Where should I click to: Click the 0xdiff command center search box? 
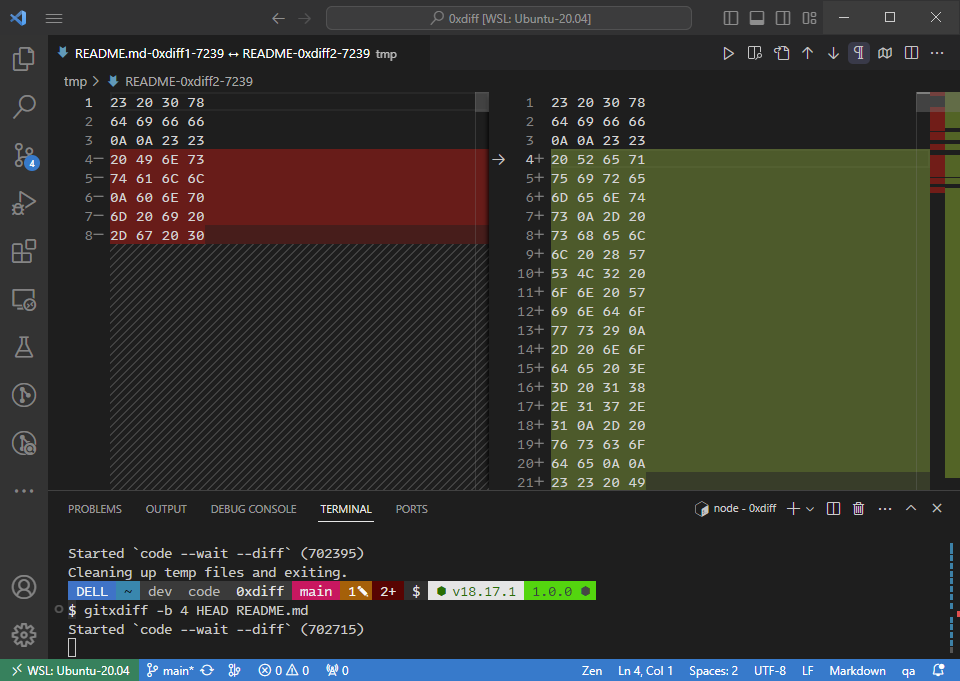click(x=509, y=18)
